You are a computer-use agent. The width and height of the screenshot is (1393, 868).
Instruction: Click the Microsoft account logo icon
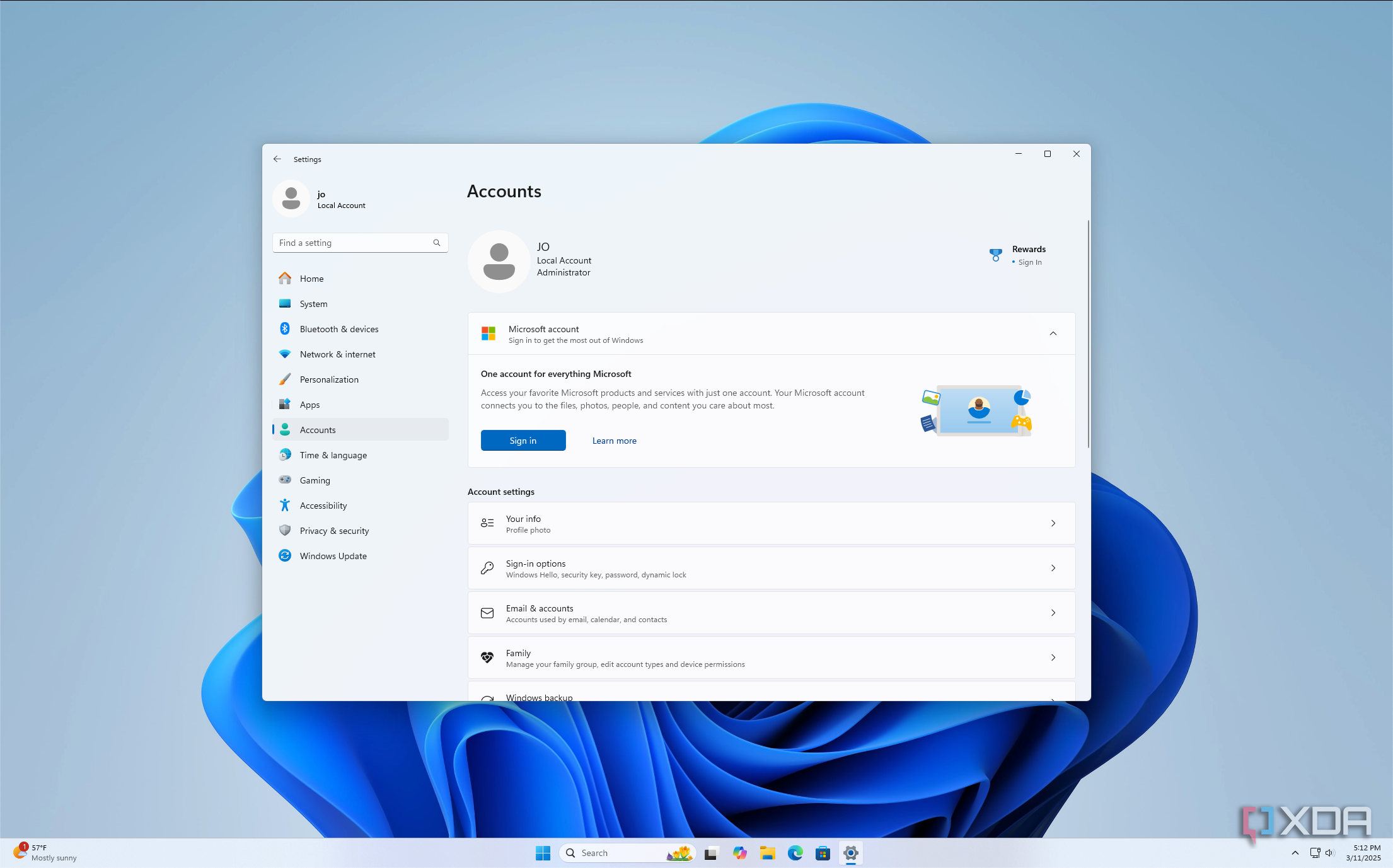[488, 333]
